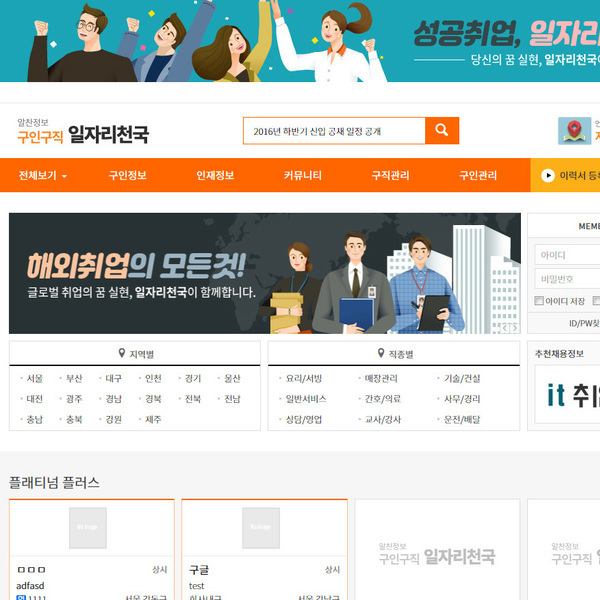Open the 커뮤니티 menu
The height and width of the screenshot is (600, 600).
(303, 176)
